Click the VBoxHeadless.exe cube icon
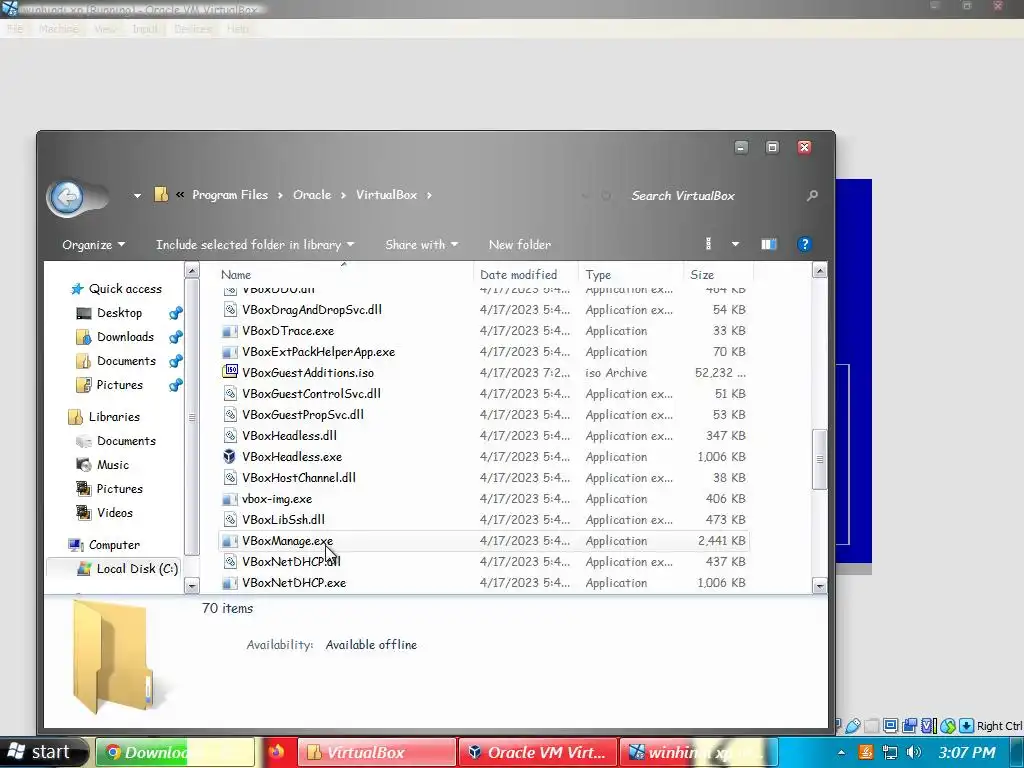Screen dimensions: 1024x768 [230, 456]
